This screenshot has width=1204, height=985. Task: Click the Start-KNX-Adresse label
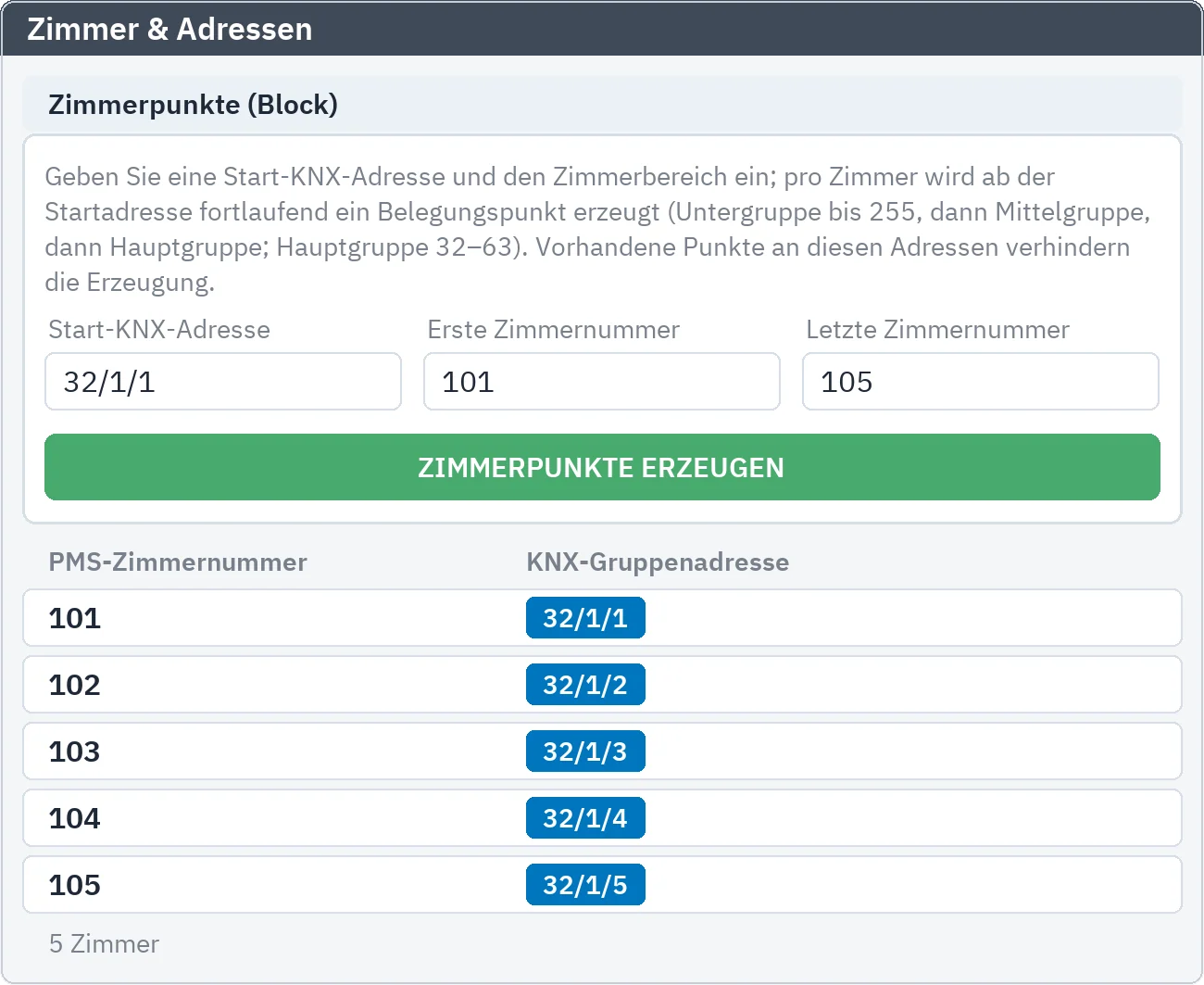pyautogui.click(x=159, y=330)
